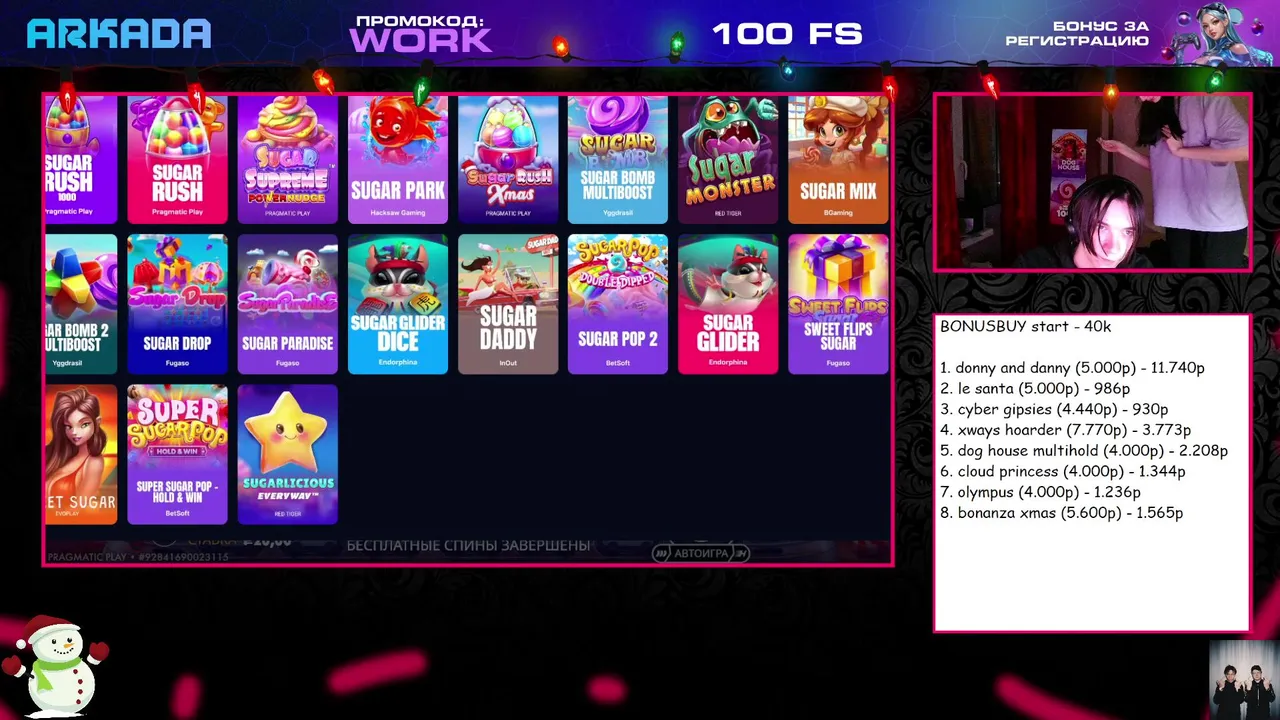The height and width of the screenshot is (720, 1280).
Task: Click the Автоигра autoplay button
Action: coord(701,553)
